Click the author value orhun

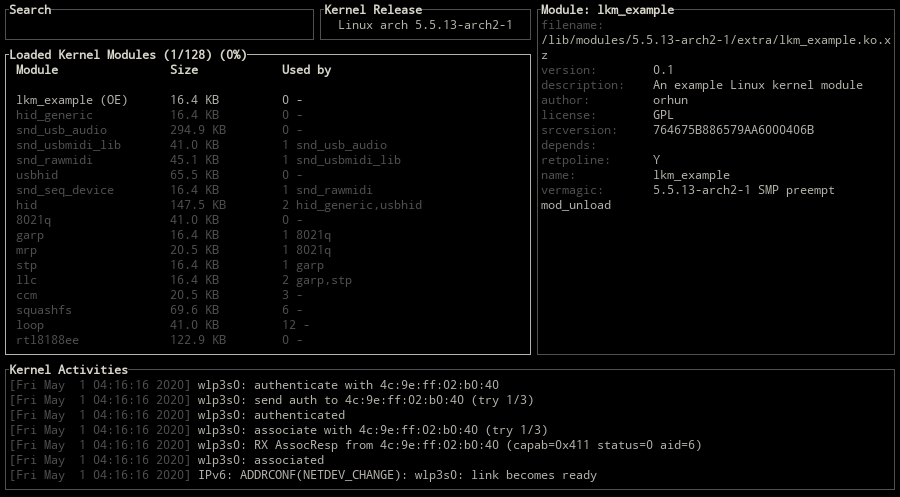coord(670,100)
